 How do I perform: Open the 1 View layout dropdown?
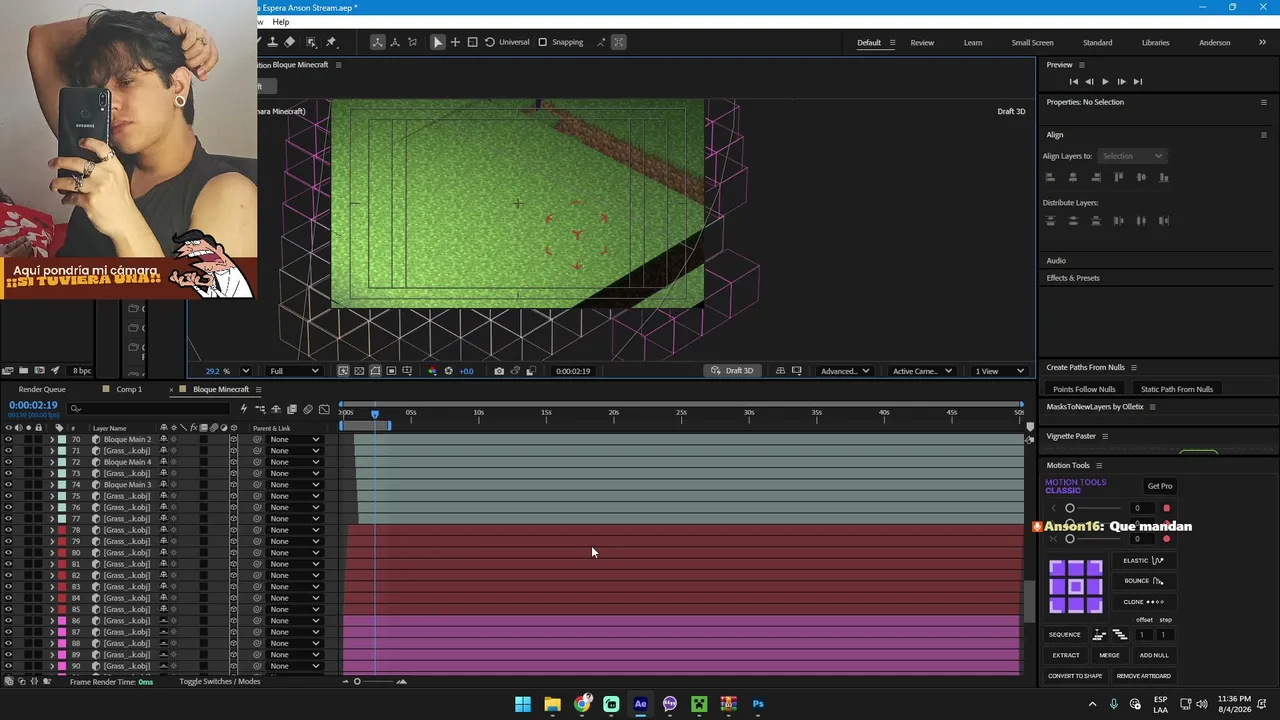point(1000,371)
